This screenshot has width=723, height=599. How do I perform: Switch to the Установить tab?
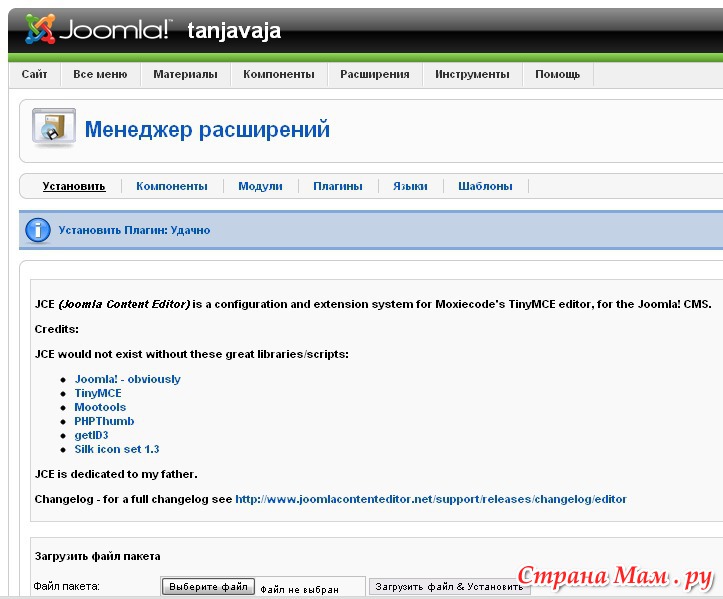pos(74,186)
